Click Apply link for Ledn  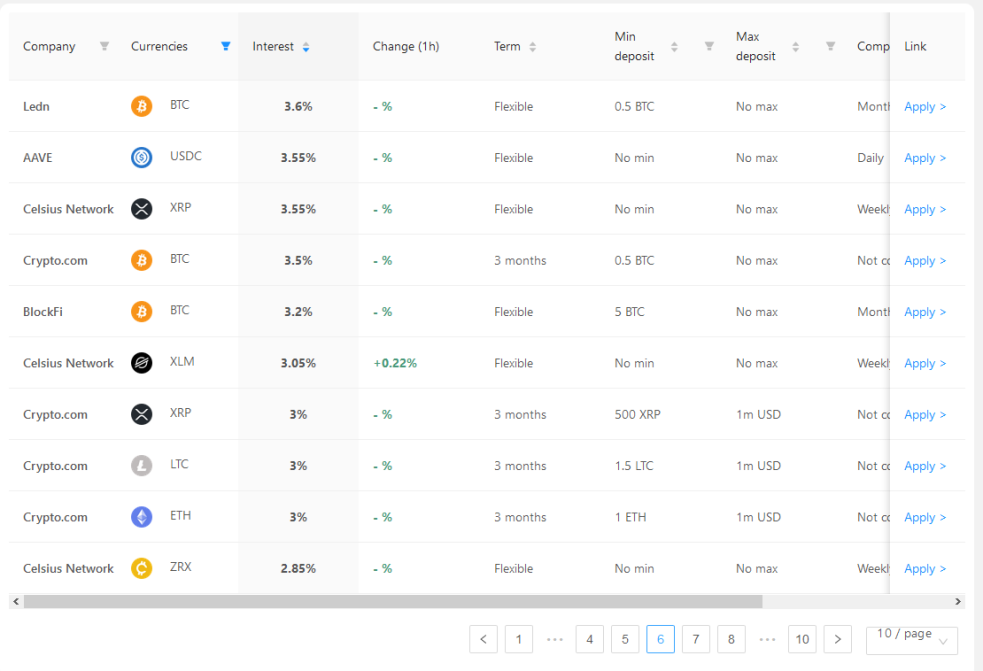pos(925,107)
